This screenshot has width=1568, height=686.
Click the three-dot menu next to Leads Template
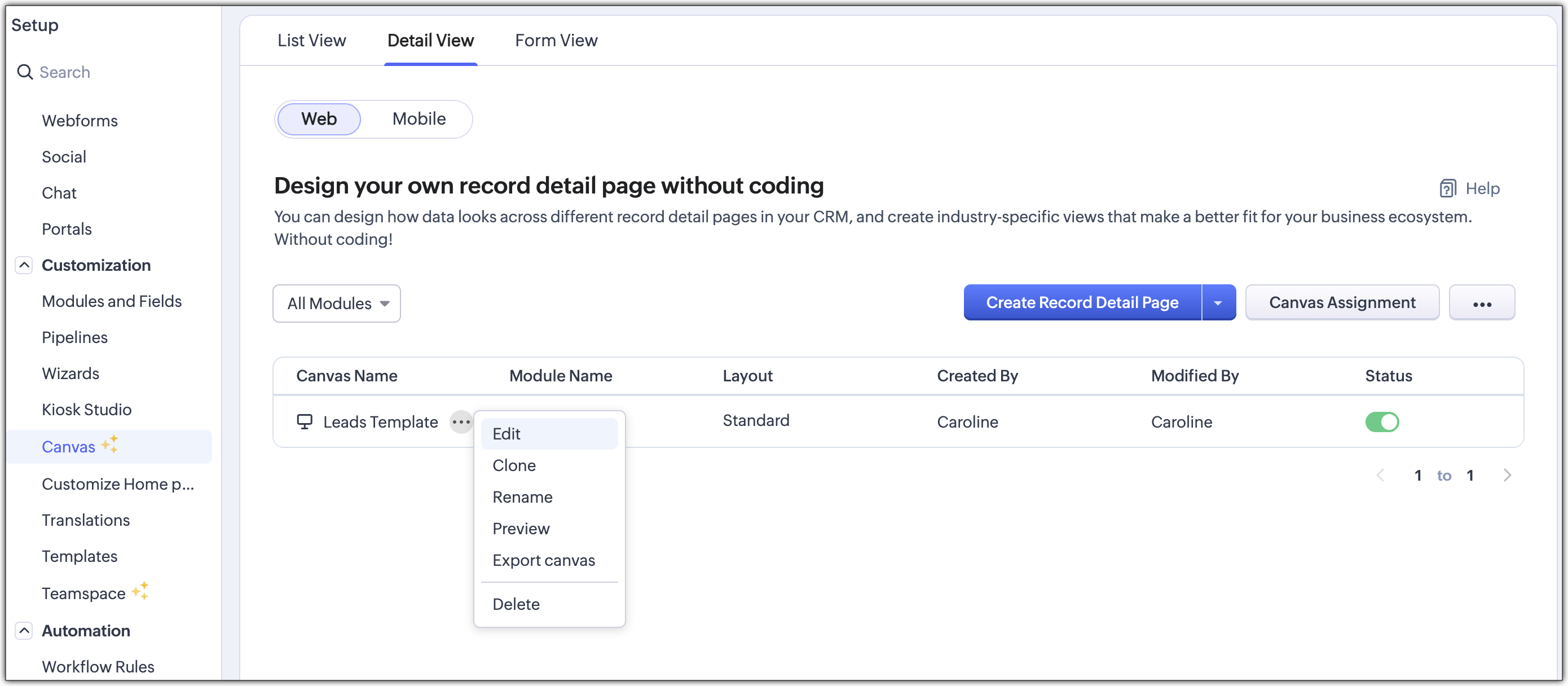click(461, 422)
